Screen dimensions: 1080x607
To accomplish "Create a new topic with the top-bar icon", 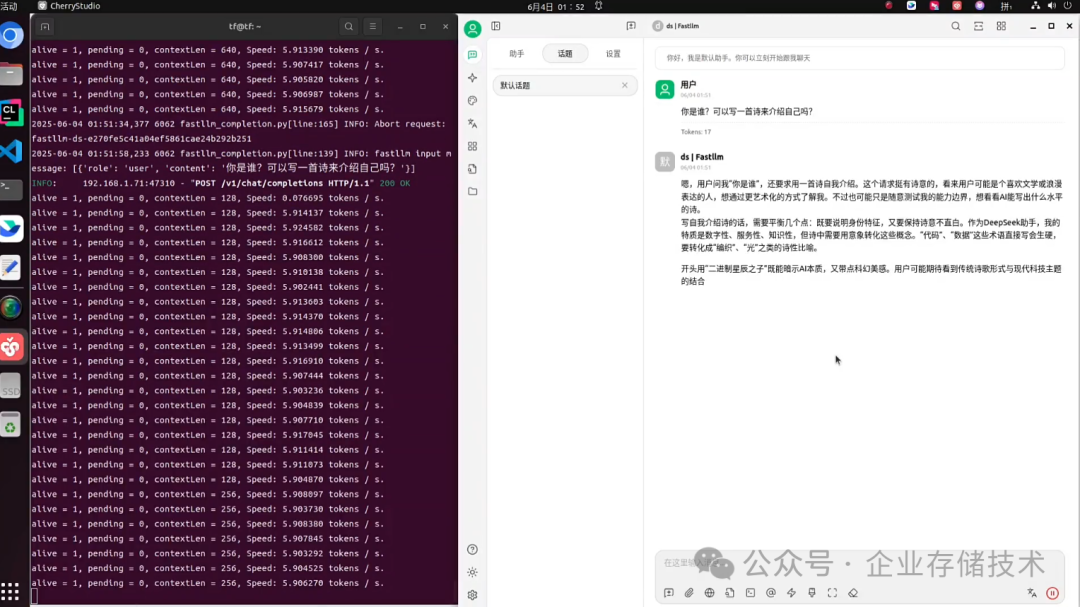I will pos(631,26).
